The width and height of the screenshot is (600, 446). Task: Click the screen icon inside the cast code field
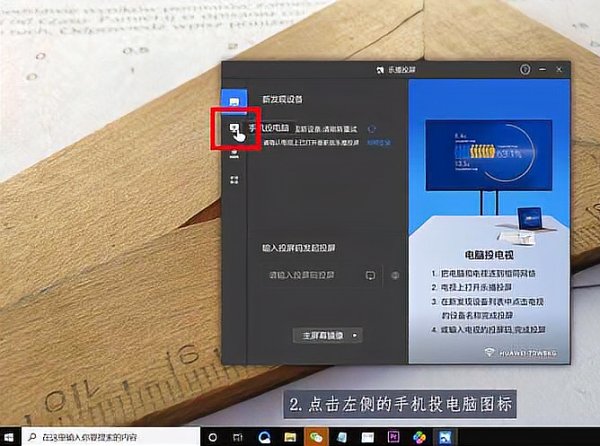click(x=370, y=275)
